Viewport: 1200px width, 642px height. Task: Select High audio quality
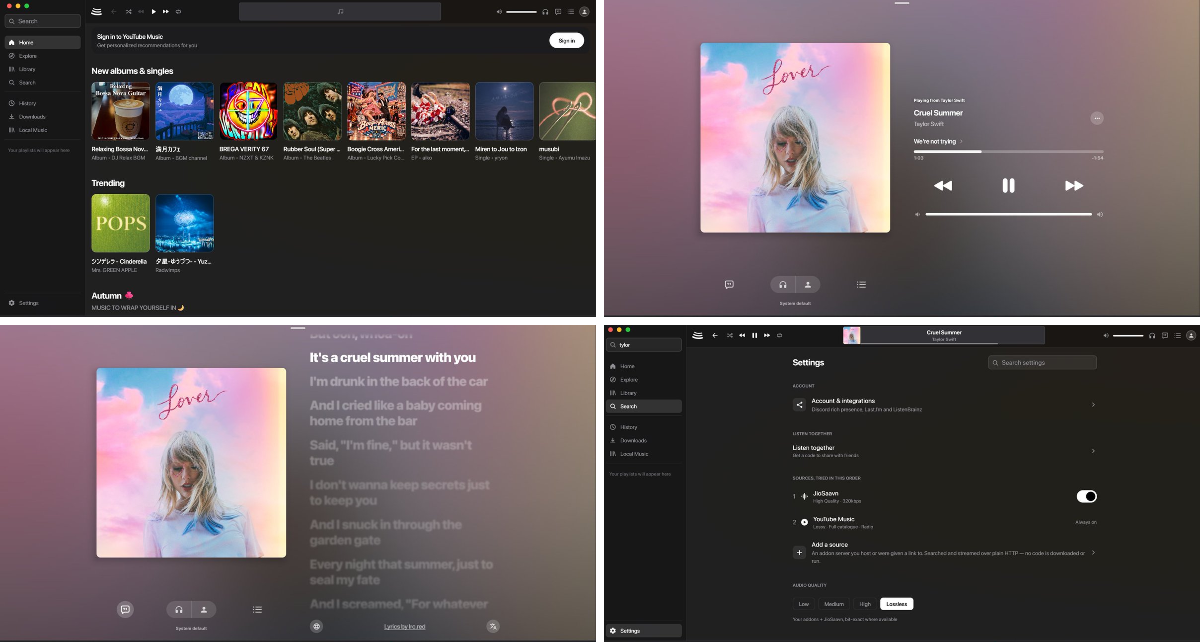865,604
